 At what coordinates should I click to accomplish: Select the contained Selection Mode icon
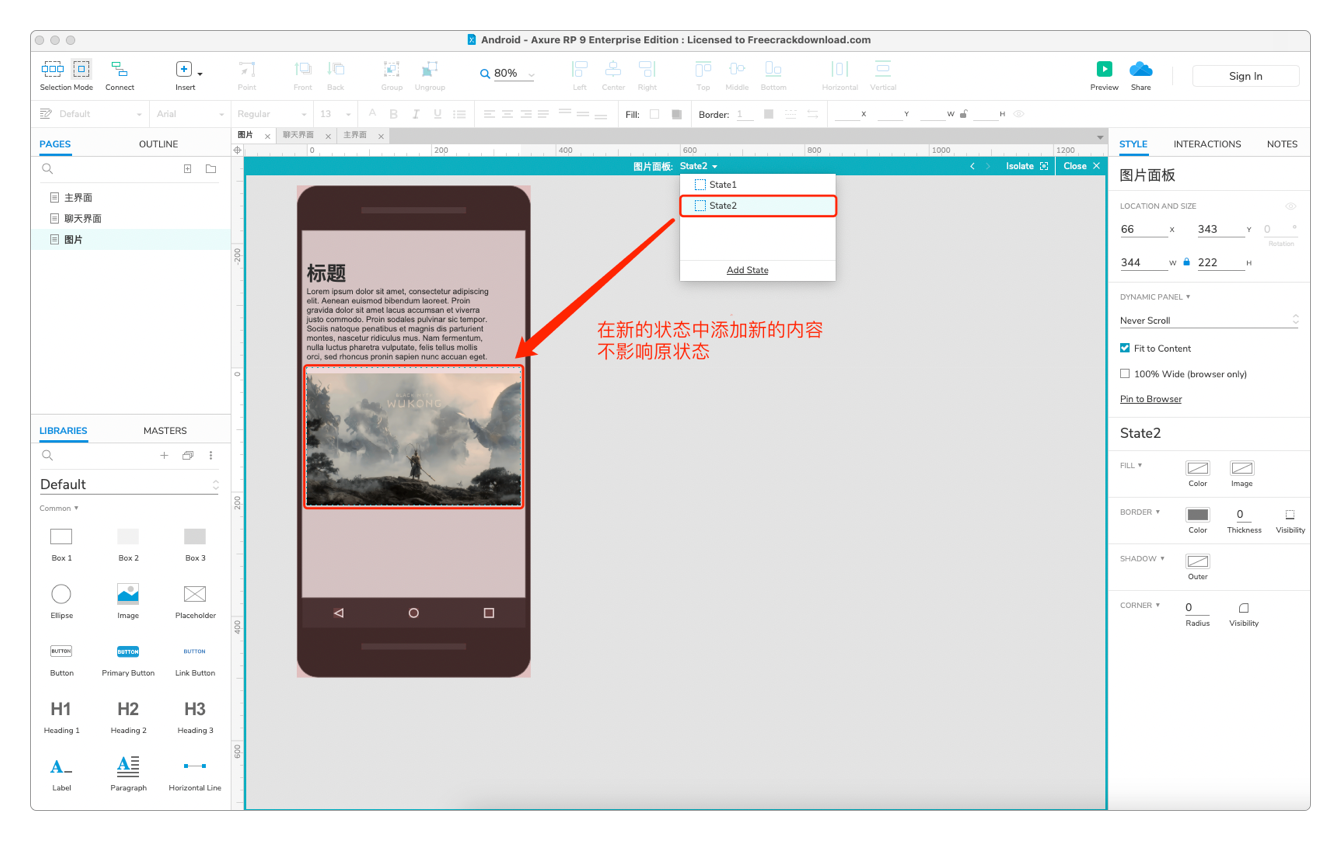82,69
